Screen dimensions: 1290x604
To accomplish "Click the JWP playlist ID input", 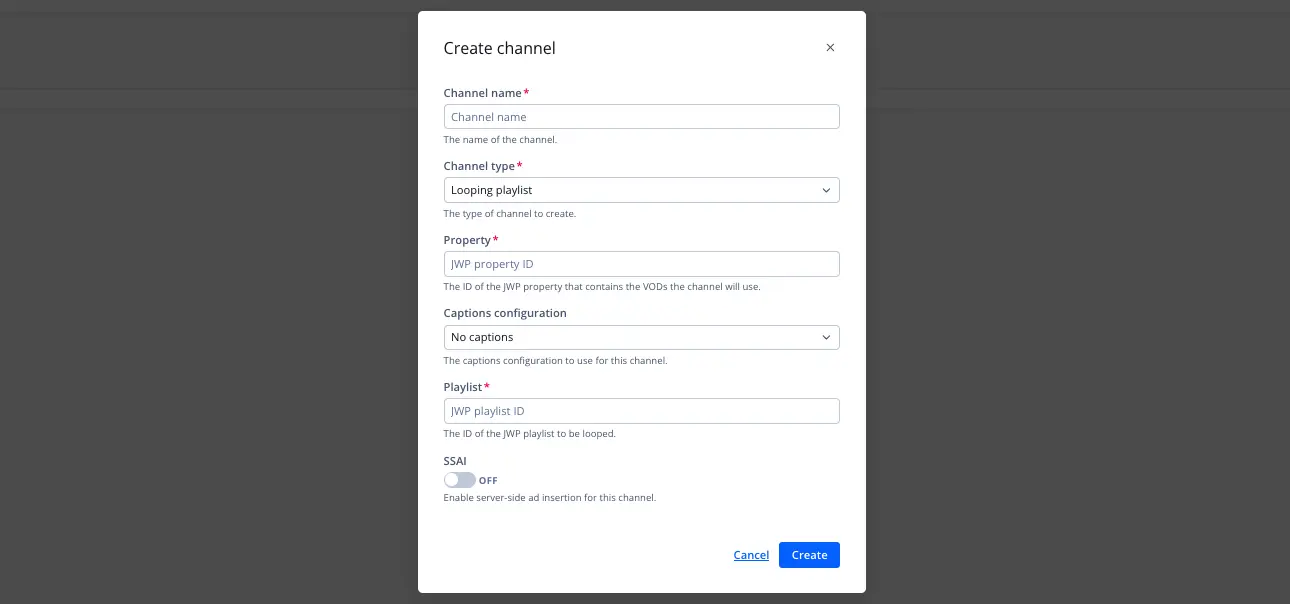I will click(x=640, y=410).
